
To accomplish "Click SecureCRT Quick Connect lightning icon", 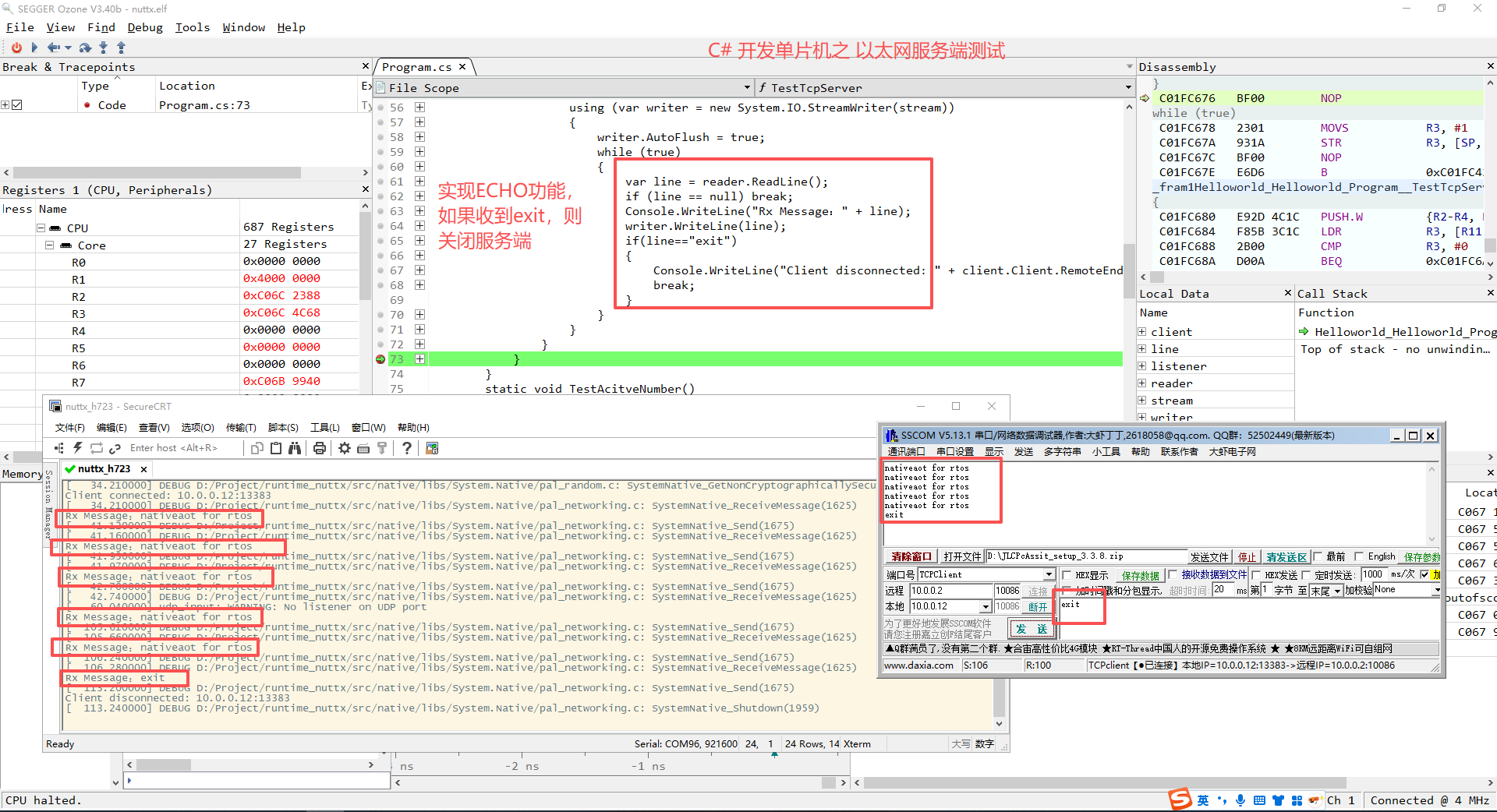I will click(x=77, y=448).
